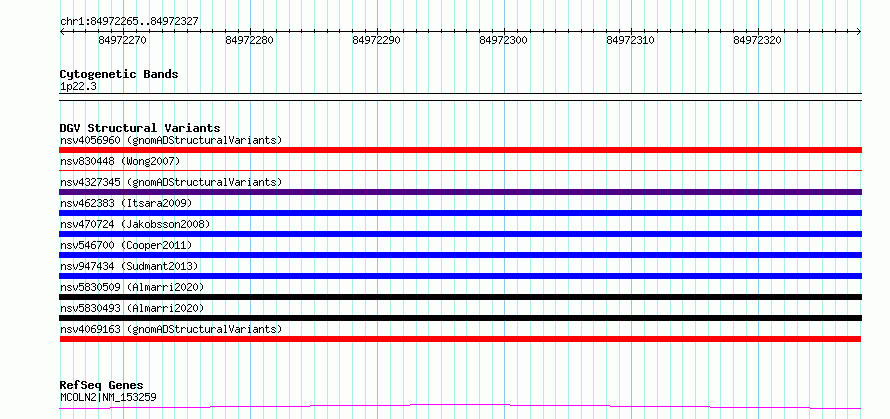This screenshot has height=419, width=890.
Task: Click the black bar under nsv5830509
Action: 460,297
